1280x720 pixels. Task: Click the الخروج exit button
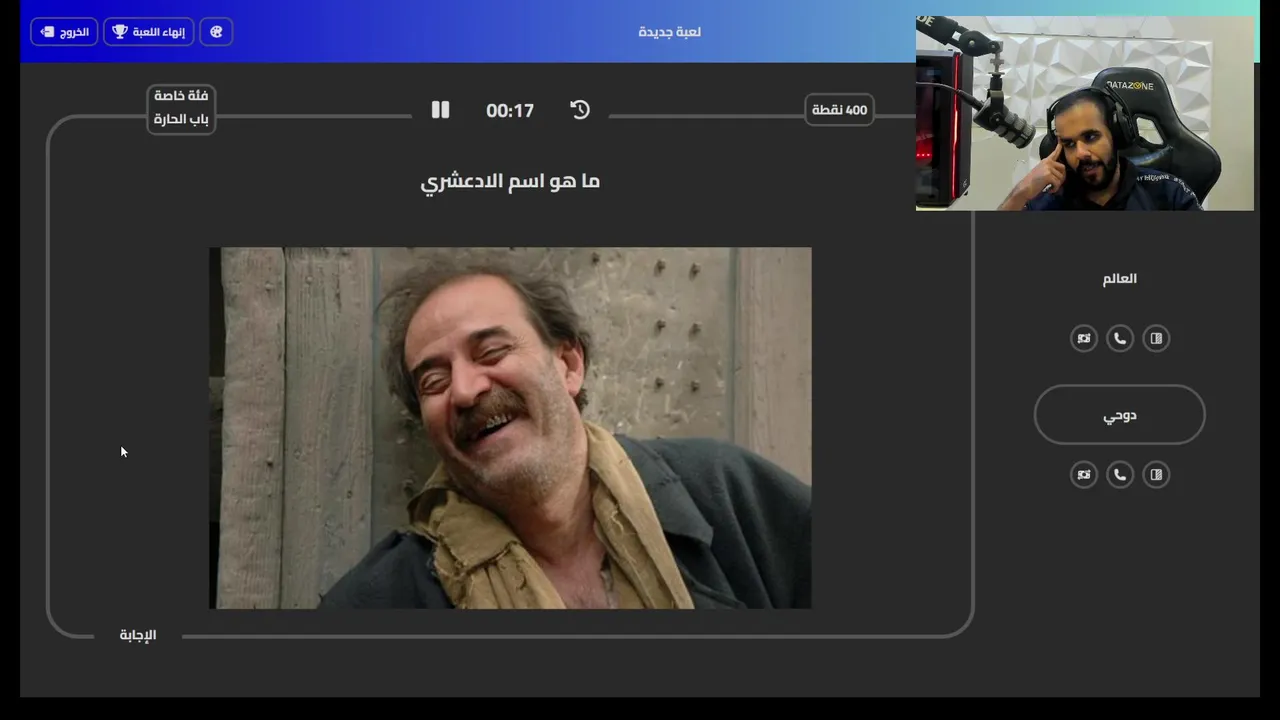pyautogui.click(x=64, y=32)
